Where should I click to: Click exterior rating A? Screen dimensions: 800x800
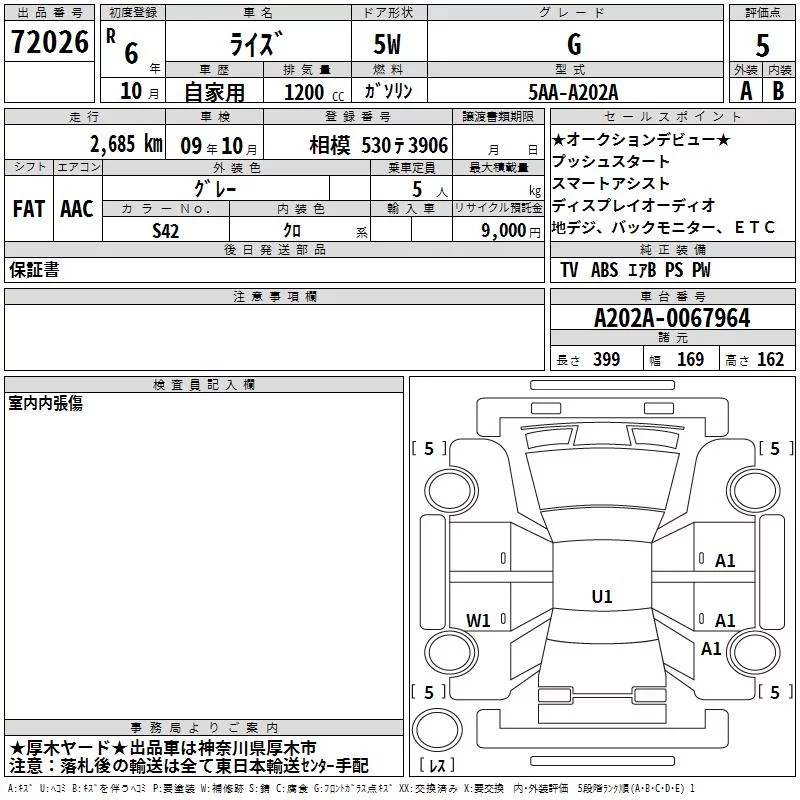[x=746, y=91]
